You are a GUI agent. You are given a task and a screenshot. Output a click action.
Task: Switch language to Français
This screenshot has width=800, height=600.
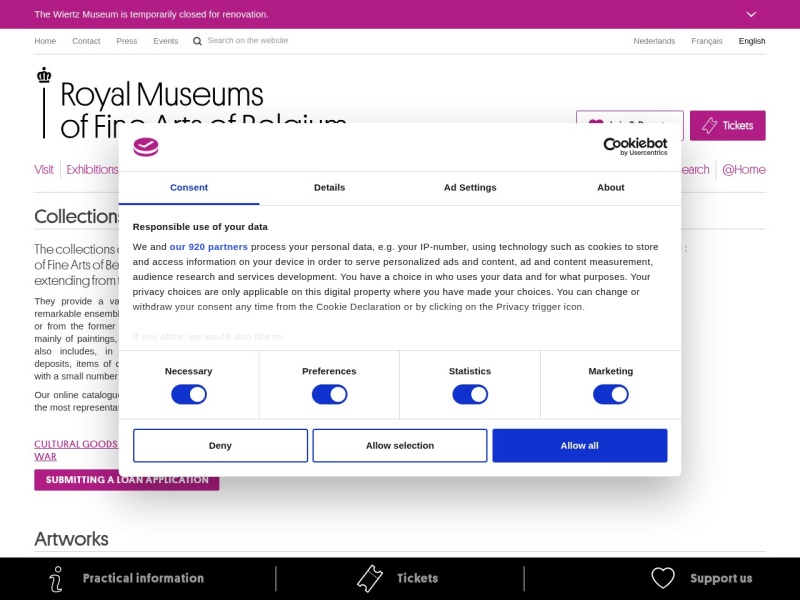click(707, 41)
